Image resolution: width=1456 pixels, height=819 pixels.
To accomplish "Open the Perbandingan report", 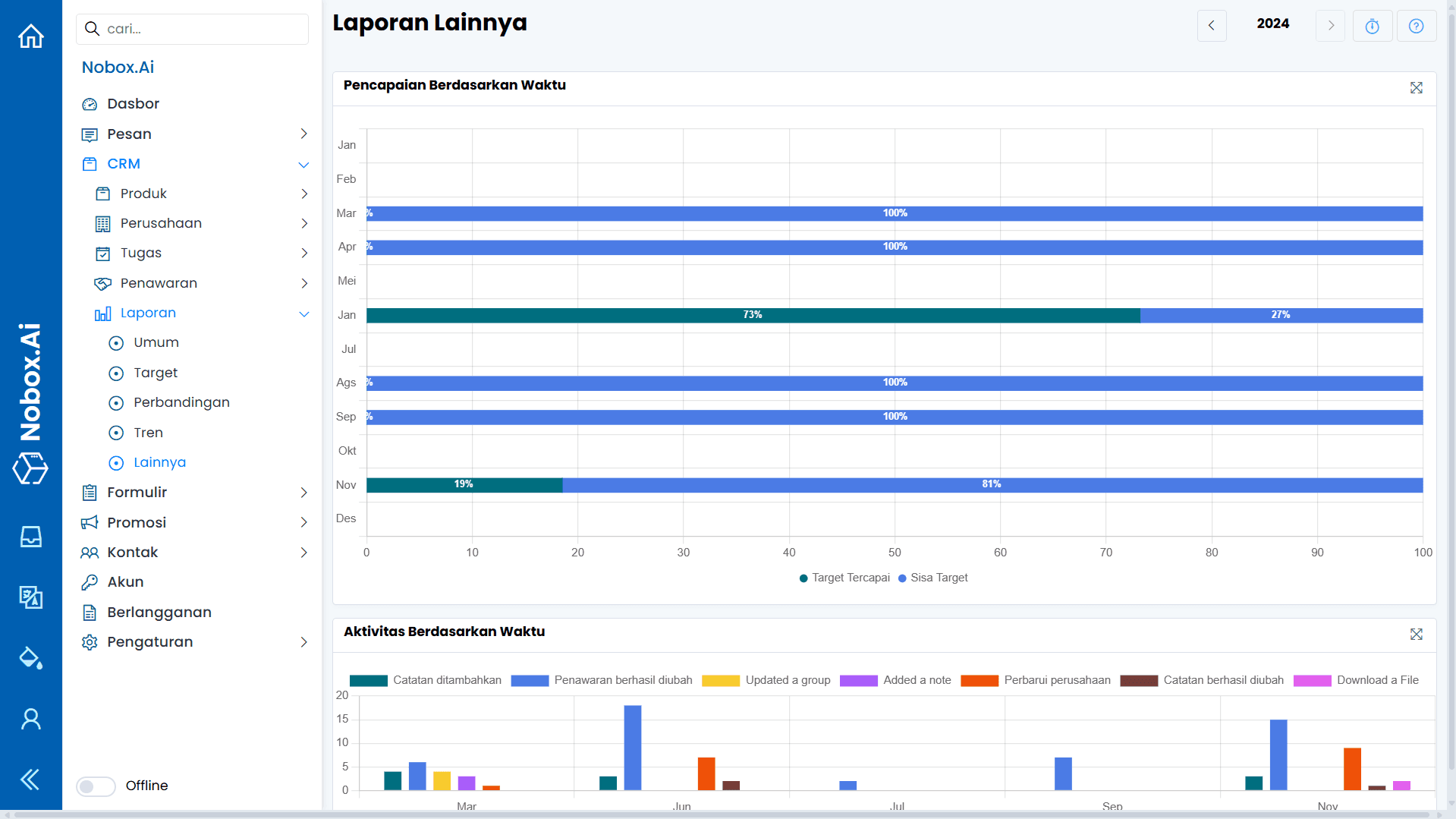I will (x=181, y=402).
